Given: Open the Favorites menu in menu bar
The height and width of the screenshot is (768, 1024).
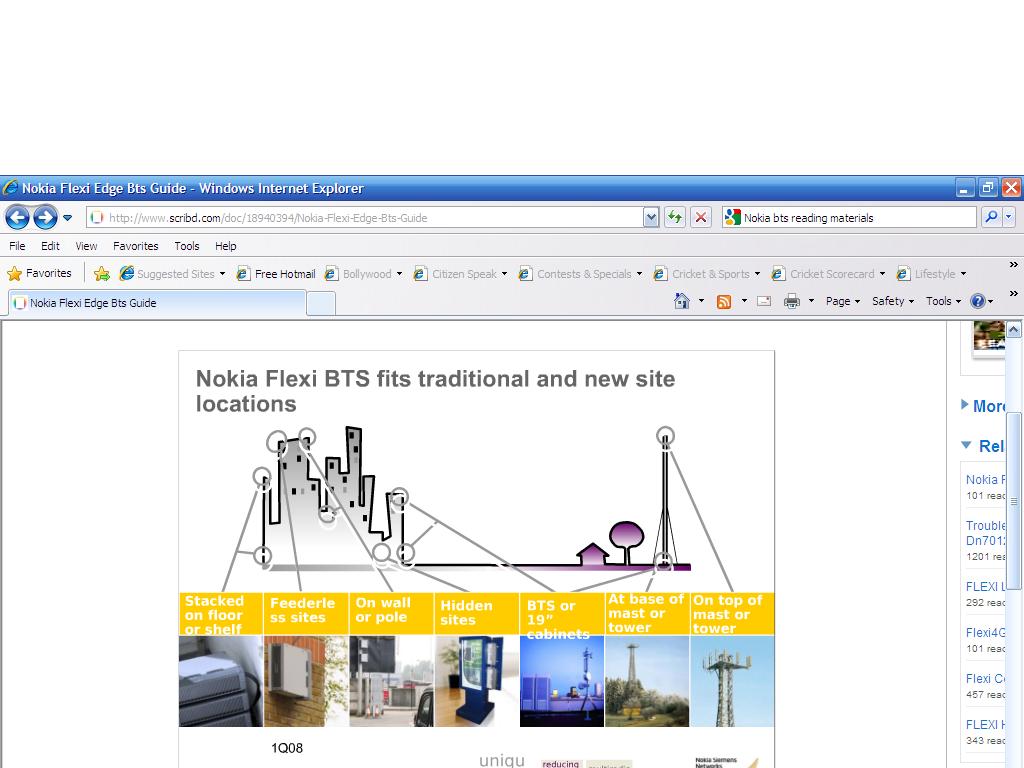Looking at the screenshot, I should coord(135,246).
